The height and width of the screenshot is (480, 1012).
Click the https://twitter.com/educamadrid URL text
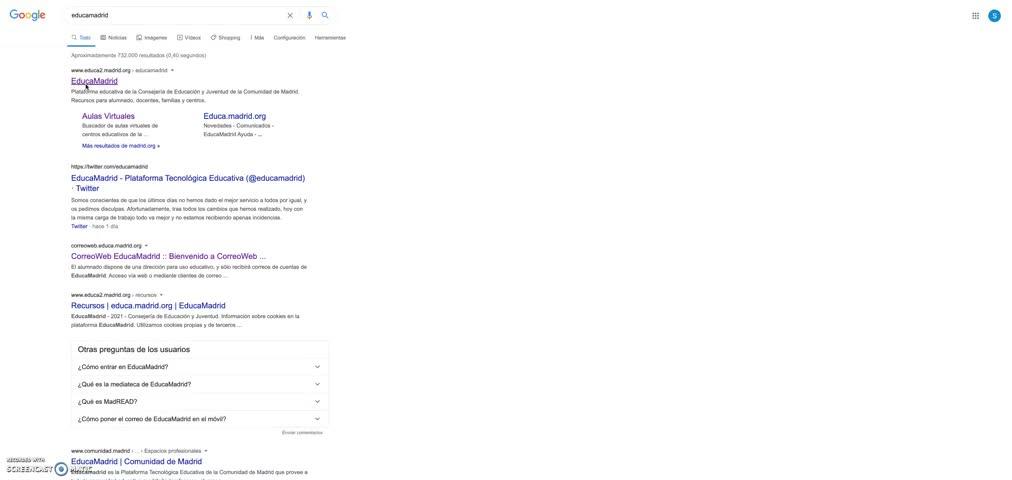[x=109, y=166]
